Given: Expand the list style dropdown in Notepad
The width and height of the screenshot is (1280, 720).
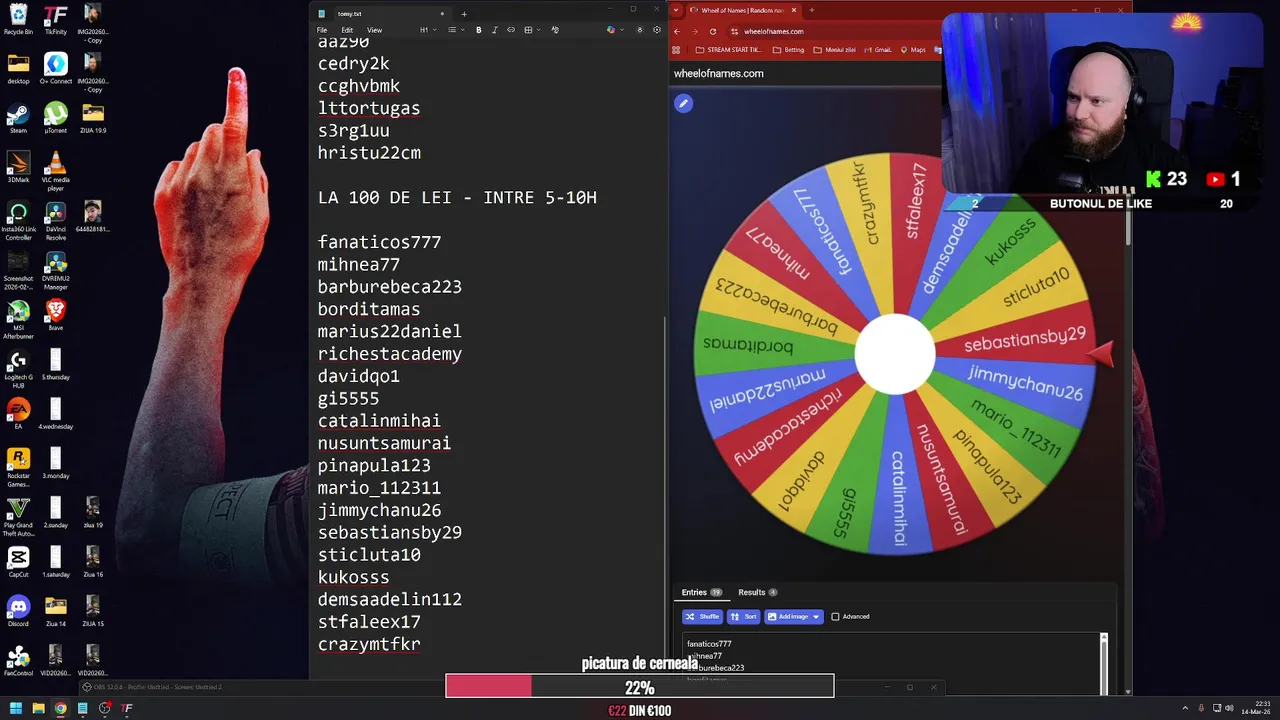Looking at the screenshot, I should [x=455, y=30].
